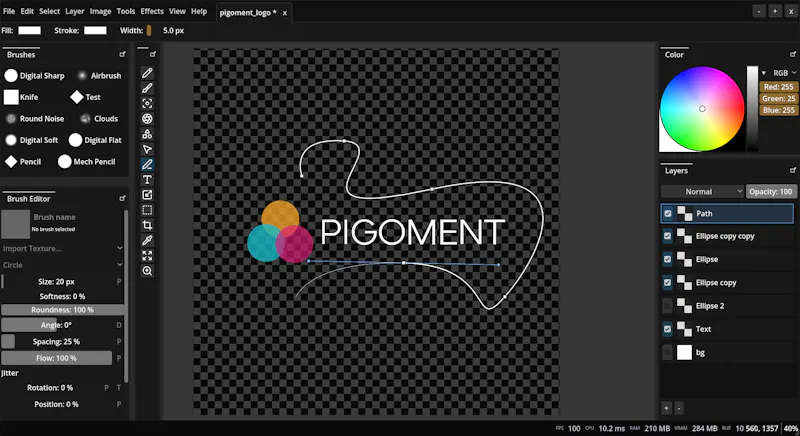Screen dimensions: 800x436
Task: Select the Zoom magnifier tool
Action: tap(147, 271)
